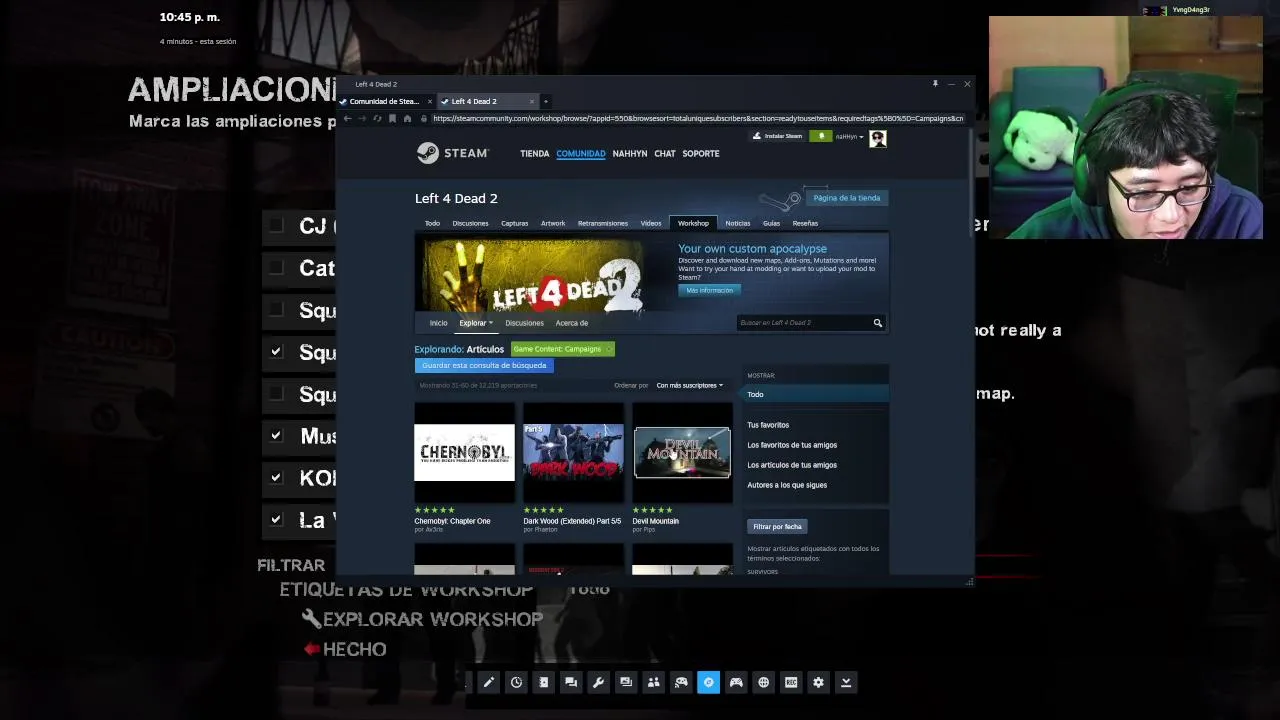Reload the page with the refresh icon
Screen dimensions: 1280x720
point(377,118)
